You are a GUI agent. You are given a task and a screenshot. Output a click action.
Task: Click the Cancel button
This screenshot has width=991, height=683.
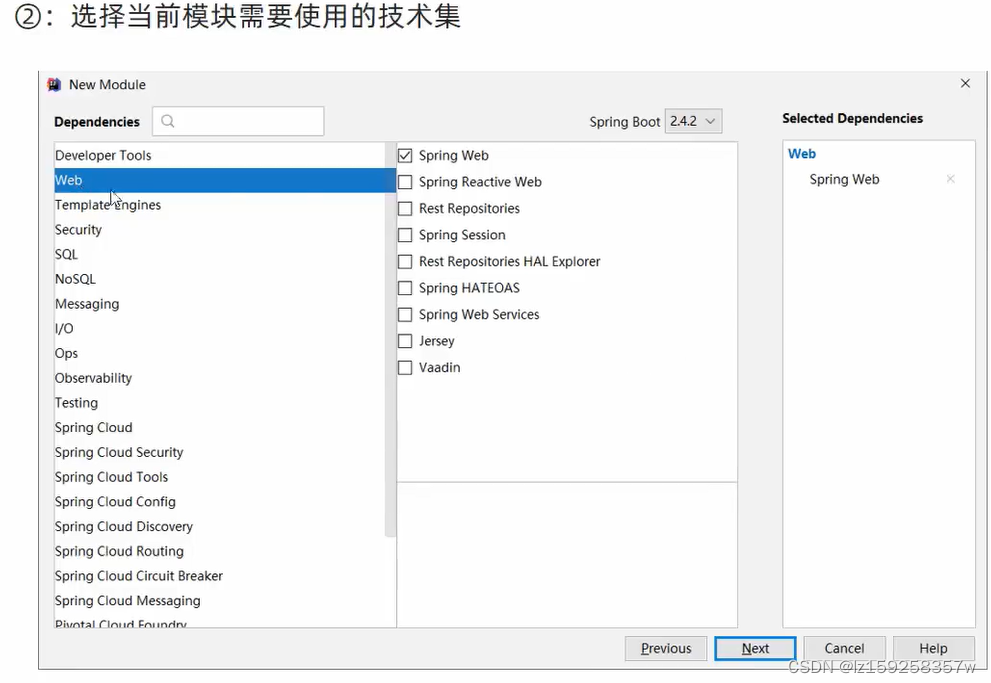pos(843,648)
